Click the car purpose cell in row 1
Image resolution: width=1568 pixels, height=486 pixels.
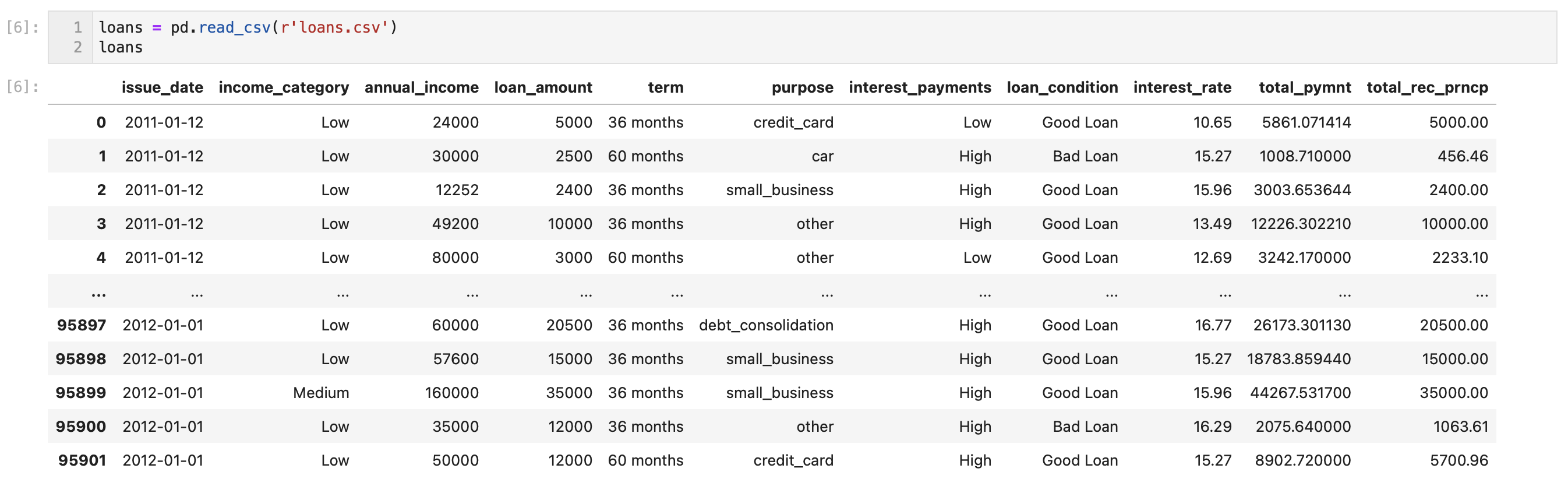pos(822,157)
